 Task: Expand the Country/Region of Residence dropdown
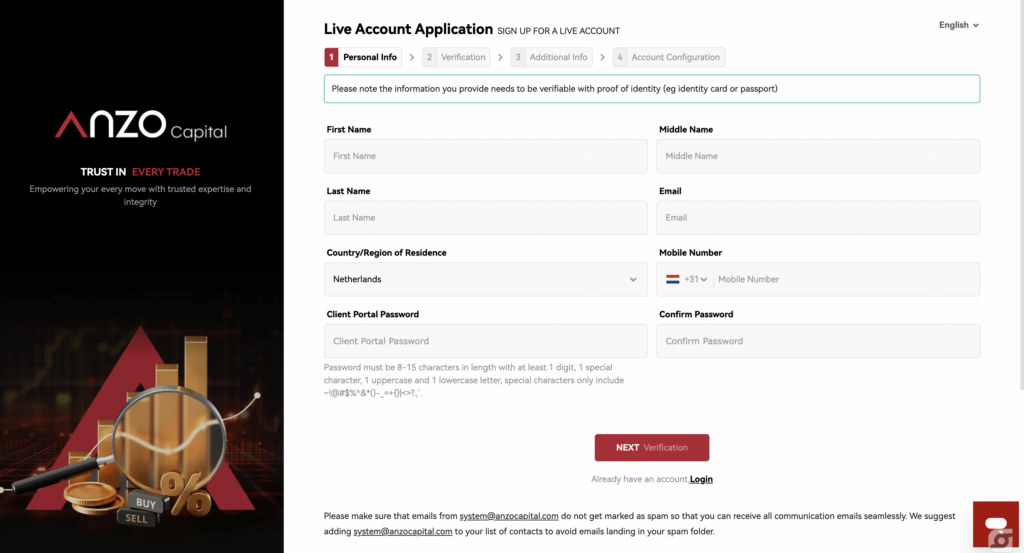click(x=485, y=280)
